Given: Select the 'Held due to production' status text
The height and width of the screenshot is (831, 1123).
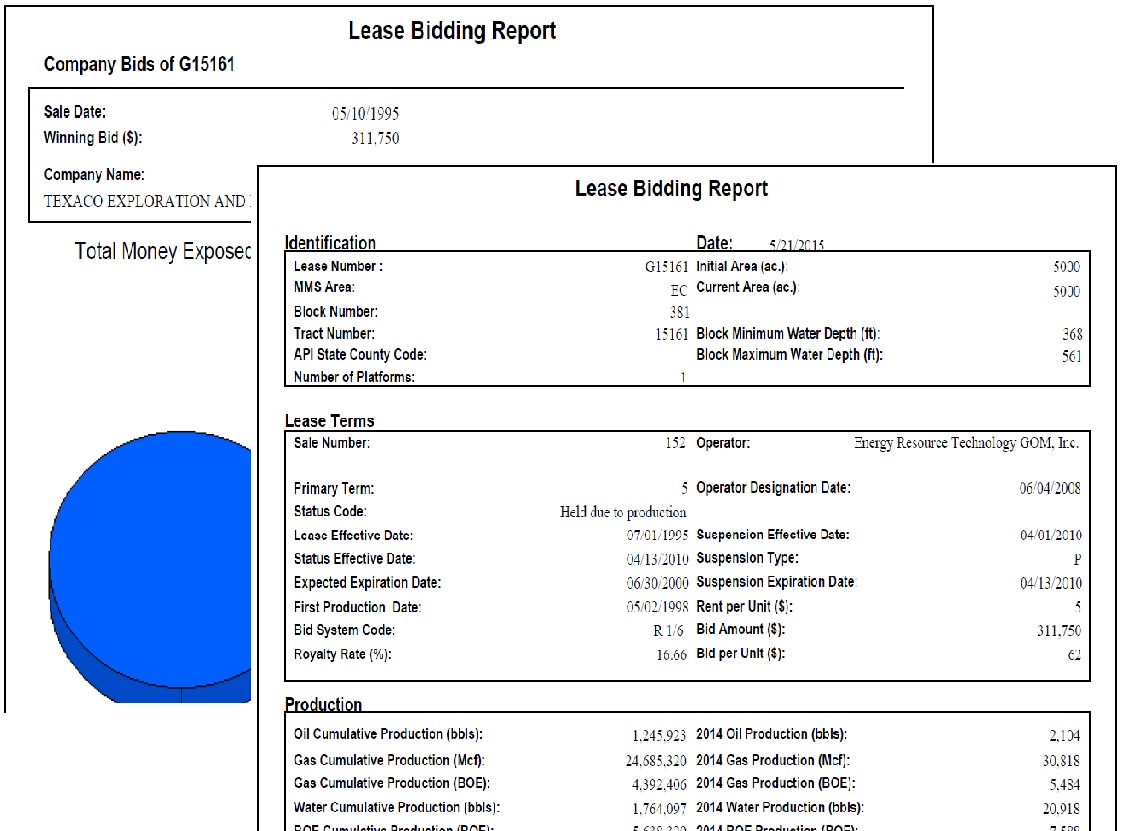Looking at the screenshot, I should [622, 512].
